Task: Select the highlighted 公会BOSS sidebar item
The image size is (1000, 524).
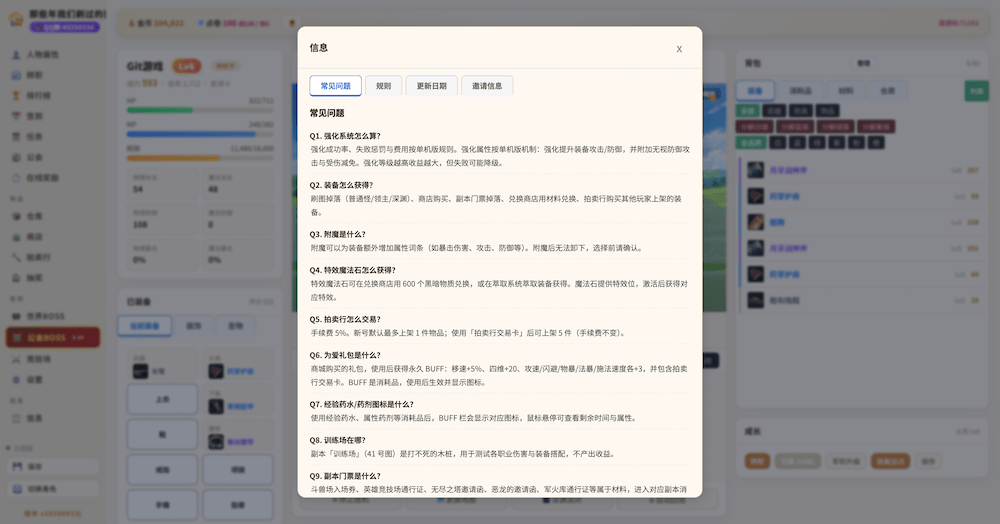Action: click(x=53, y=337)
